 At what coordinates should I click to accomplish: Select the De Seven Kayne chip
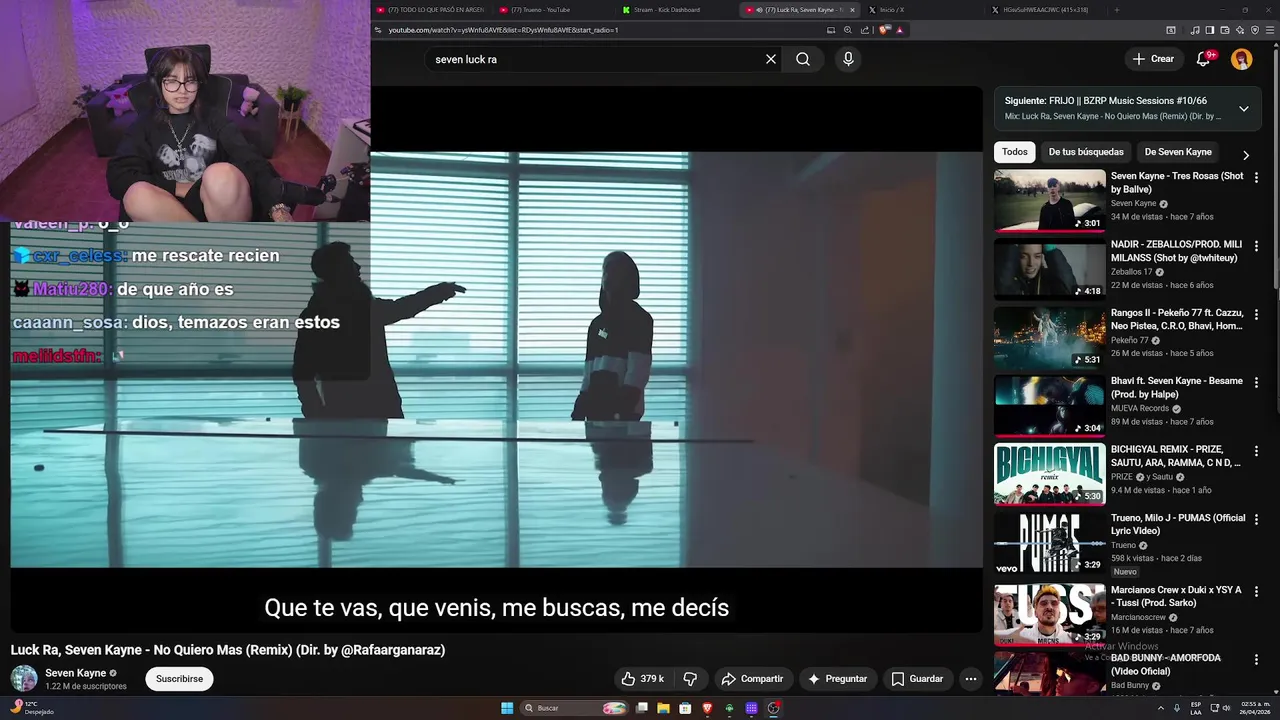pos(1178,152)
